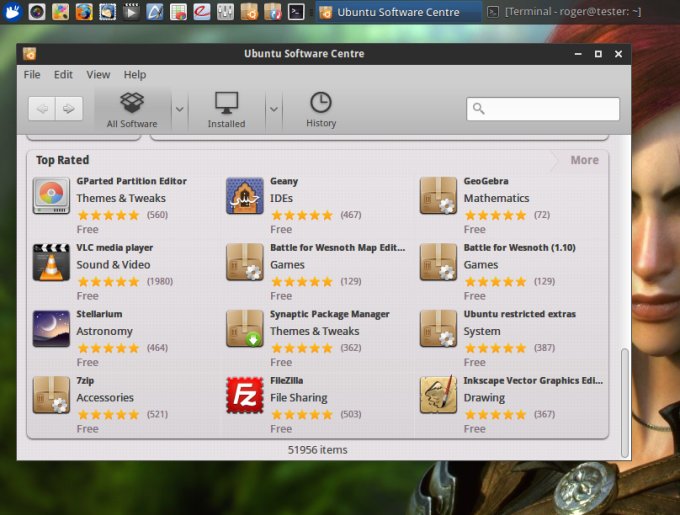680x515 pixels.
Task: Expand the All Software dropdown arrow
Action: pyautogui.click(x=180, y=109)
